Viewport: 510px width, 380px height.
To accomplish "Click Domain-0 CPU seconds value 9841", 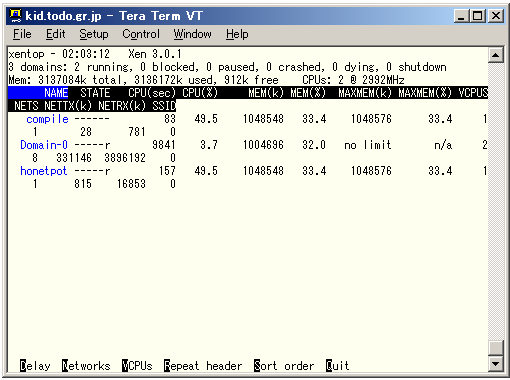I will click(x=164, y=145).
